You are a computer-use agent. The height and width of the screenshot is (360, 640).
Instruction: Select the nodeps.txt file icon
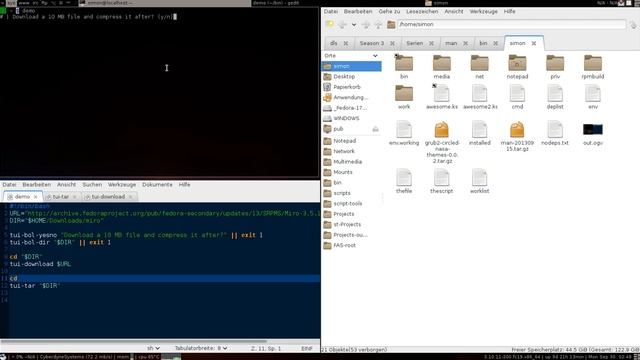pyautogui.click(x=555, y=129)
